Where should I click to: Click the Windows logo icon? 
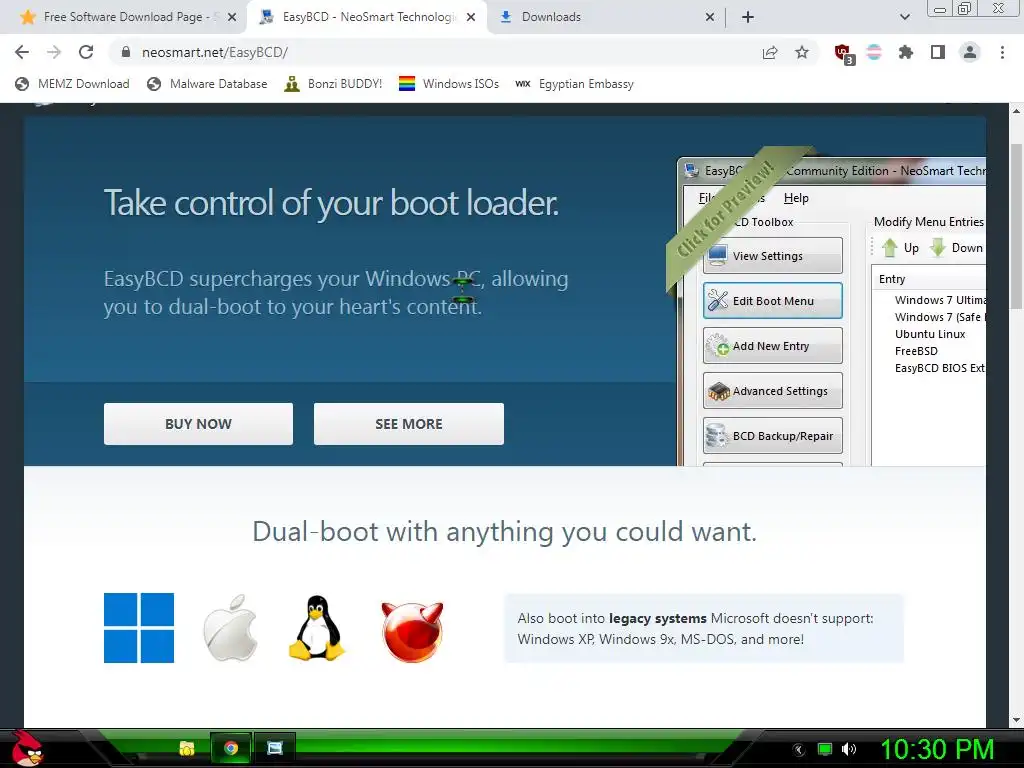139,628
